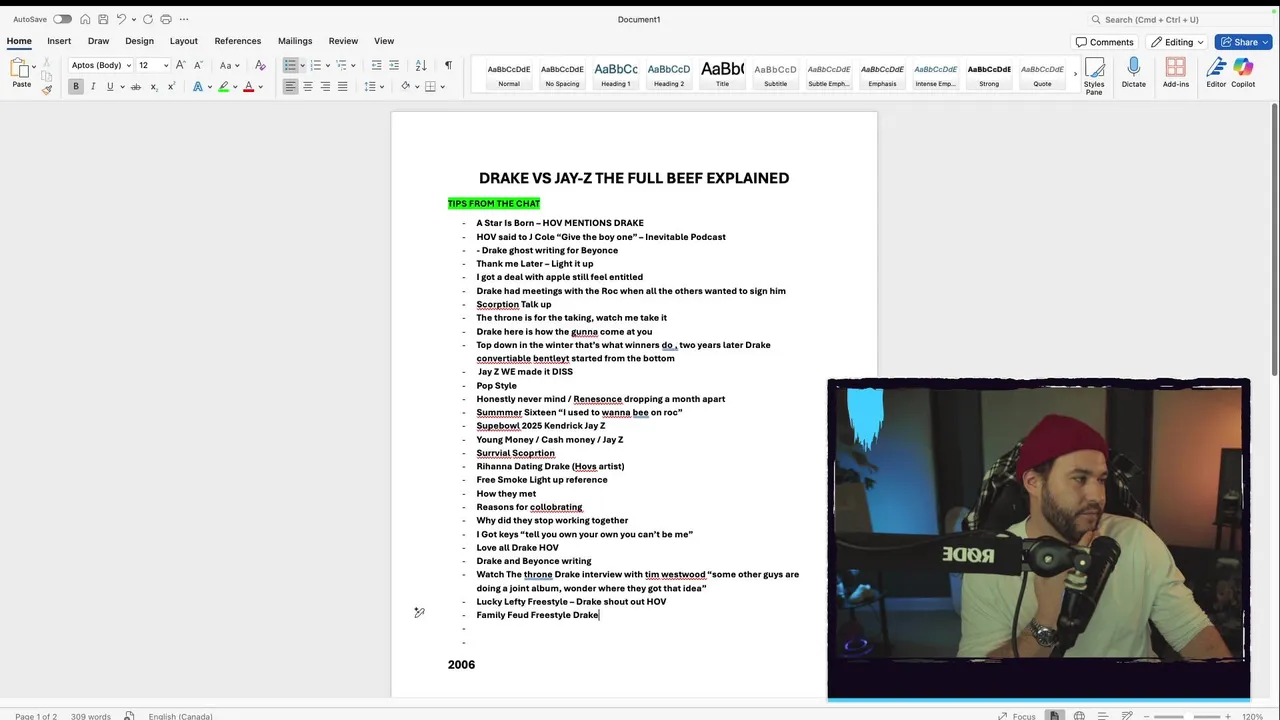Open the Home icon in the title bar
Screen dimensions: 1280x720
point(85,19)
